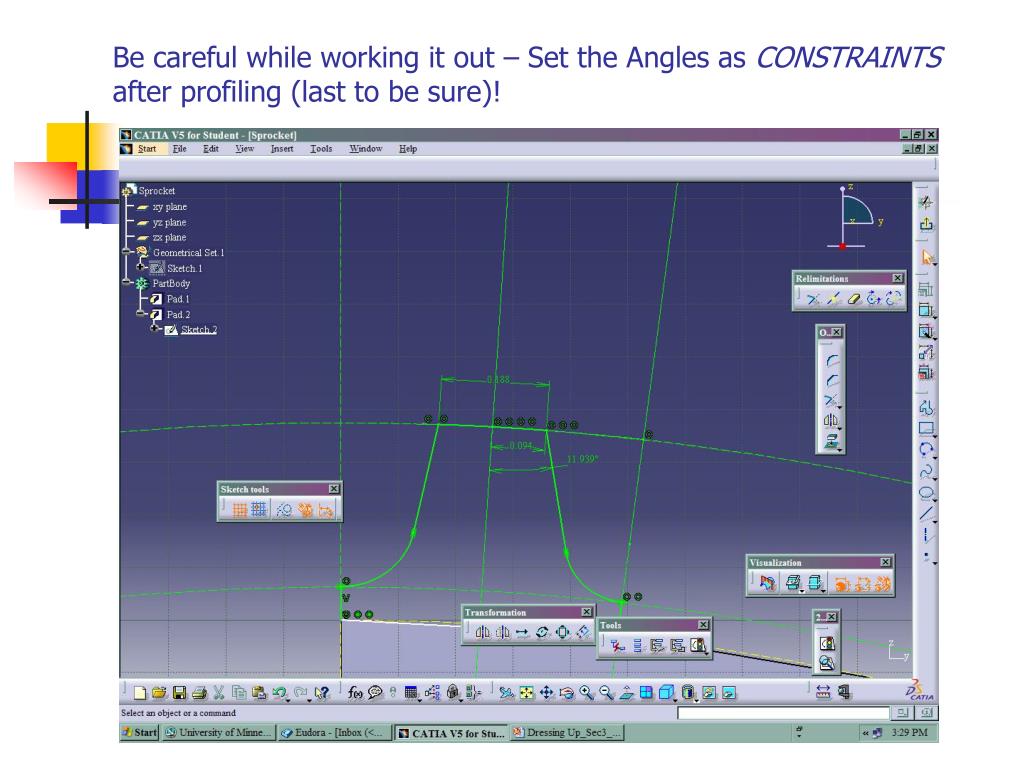Expand the Sketch.2 tree node
The height and width of the screenshot is (768, 1024).
coord(156,330)
